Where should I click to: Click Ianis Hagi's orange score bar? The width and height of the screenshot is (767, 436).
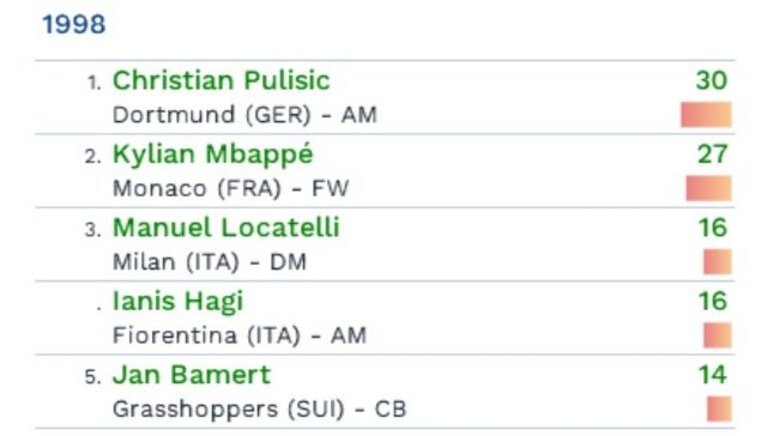[718, 335]
